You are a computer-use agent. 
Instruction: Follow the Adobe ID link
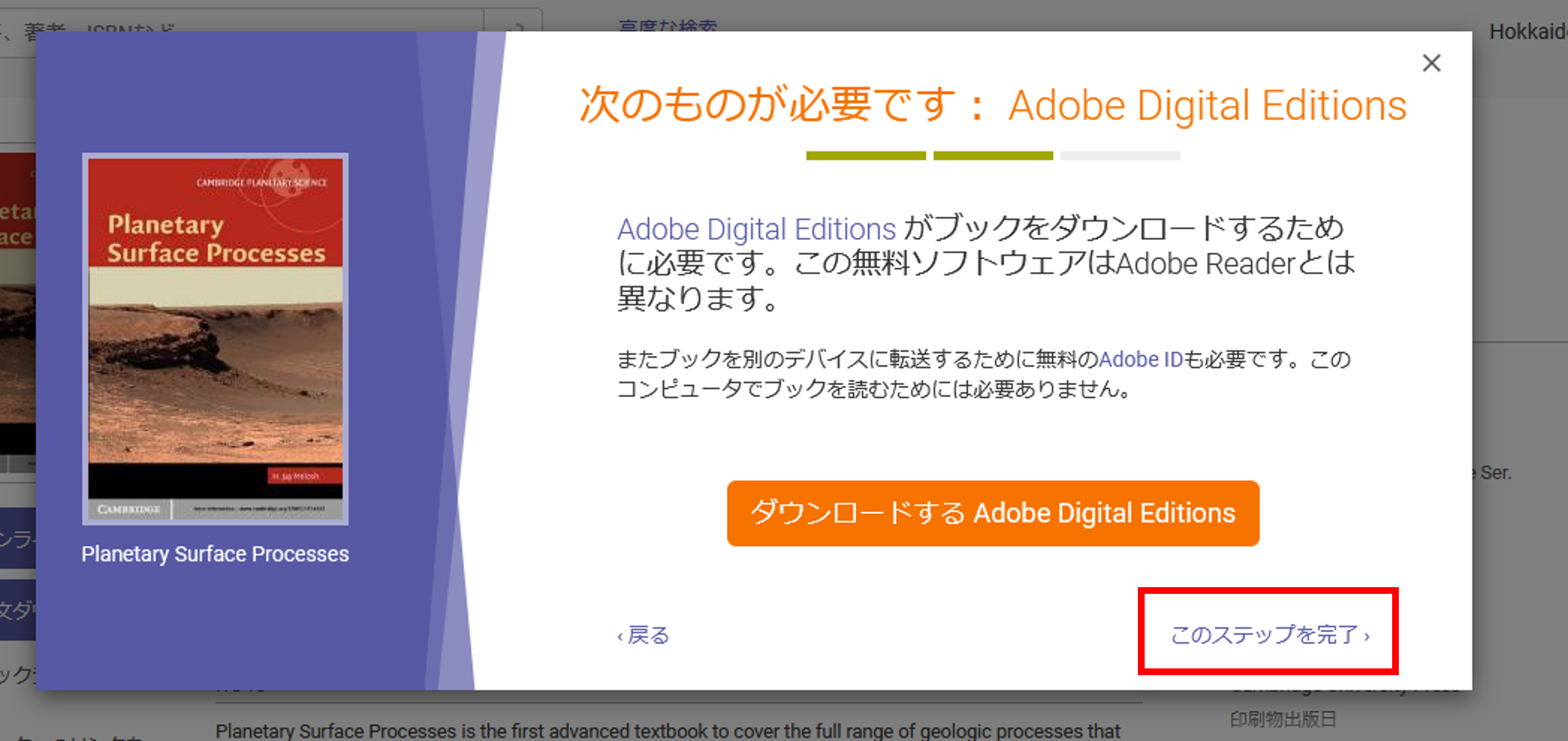click(x=1140, y=359)
